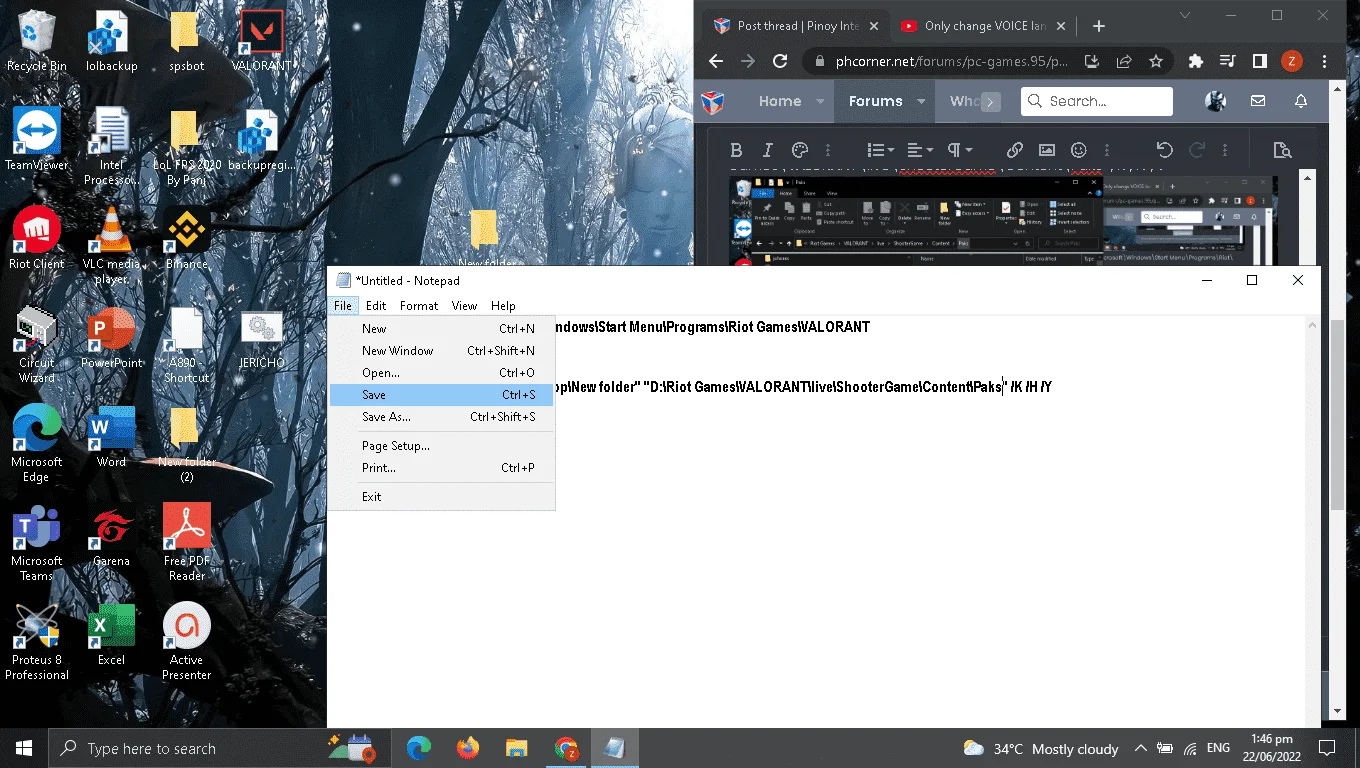Screen dimensions: 1360x768
Task: Open Page Setup... from File menu
Action: [441, 446]
